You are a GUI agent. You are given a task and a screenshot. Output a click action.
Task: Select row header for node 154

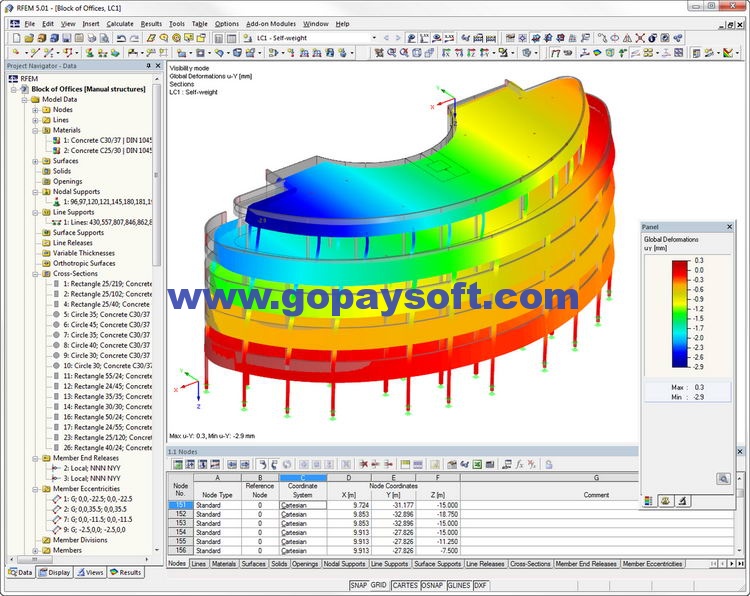click(x=181, y=532)
